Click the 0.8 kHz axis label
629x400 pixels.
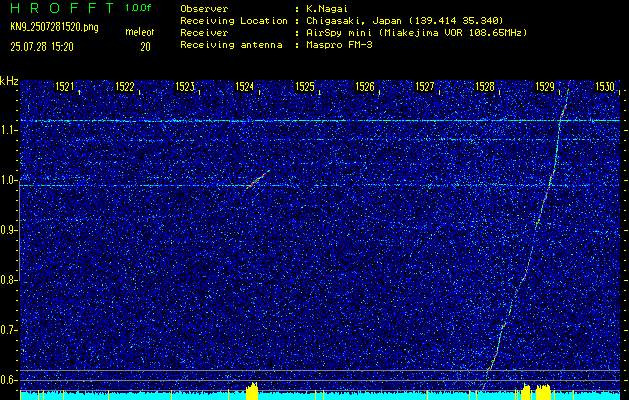[8, 280]
